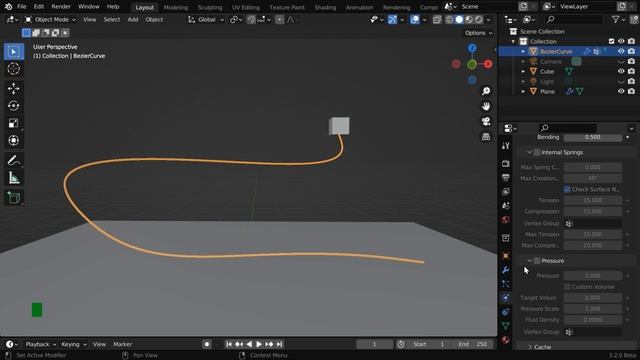The image size is (640, 360).
Task: Expand the Cache panel
Action: tap(530, 347)
